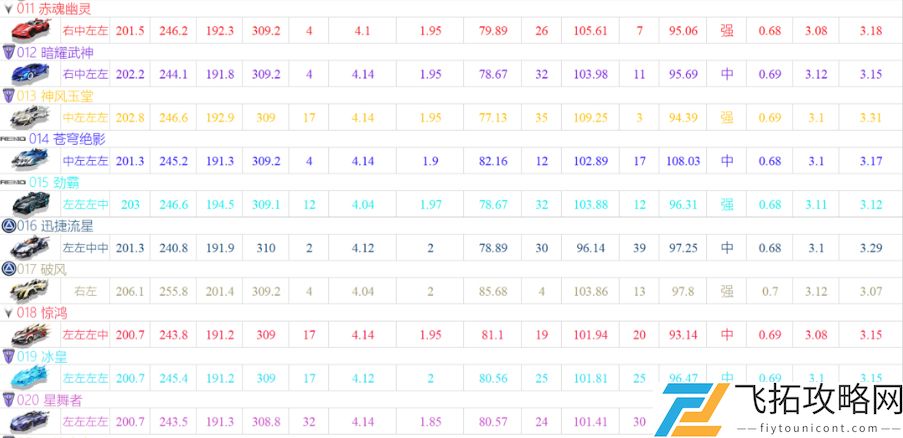
Task: Open the 011 赤魂幽灵 title
Action: coord(53,9)
